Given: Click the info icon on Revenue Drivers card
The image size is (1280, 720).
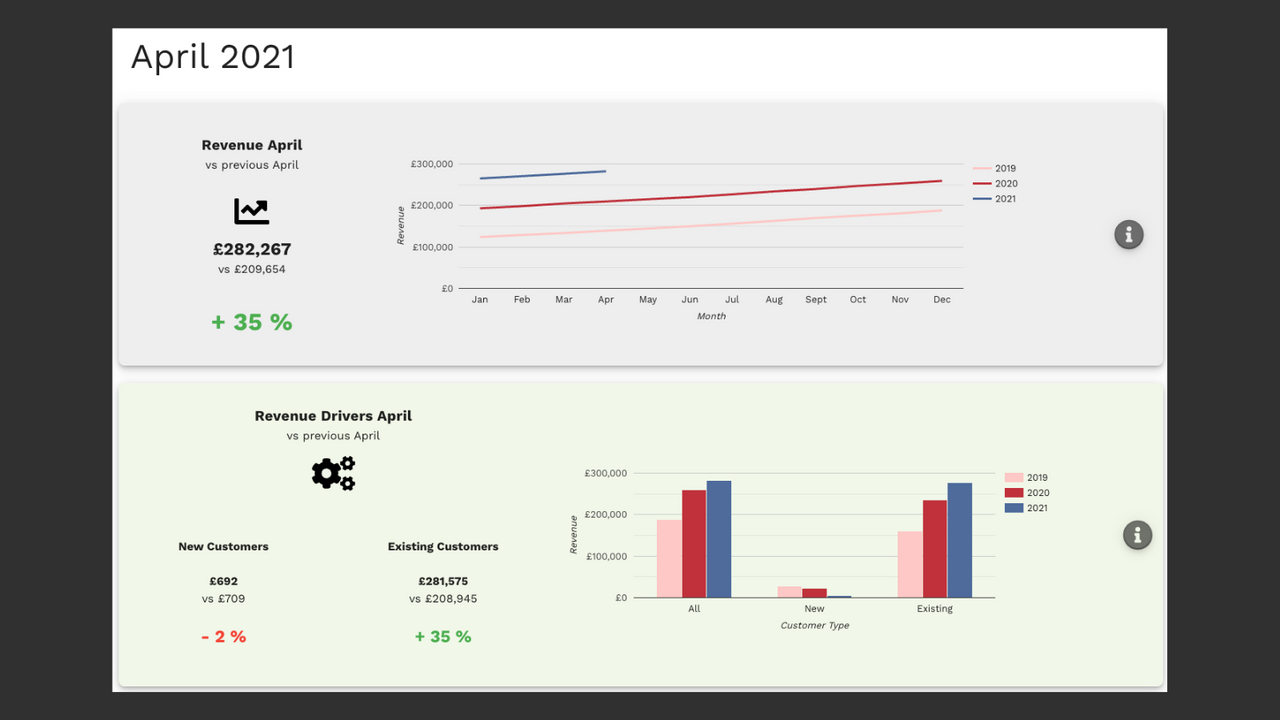Looking at the screenshot, I should (x=1137, y=535).
